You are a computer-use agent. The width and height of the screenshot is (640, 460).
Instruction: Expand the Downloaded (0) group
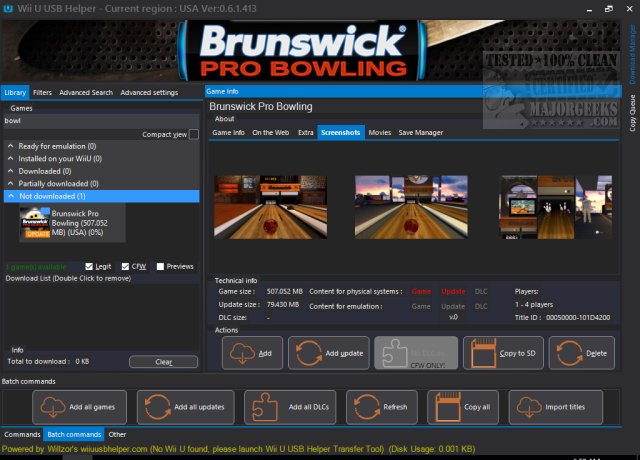coord(11,171)
